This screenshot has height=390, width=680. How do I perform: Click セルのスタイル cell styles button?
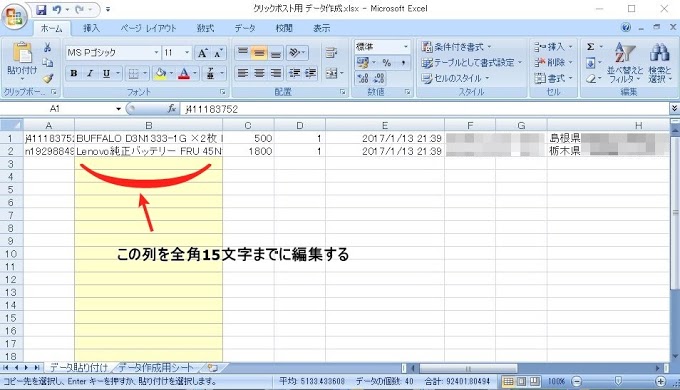click(455, 79)
